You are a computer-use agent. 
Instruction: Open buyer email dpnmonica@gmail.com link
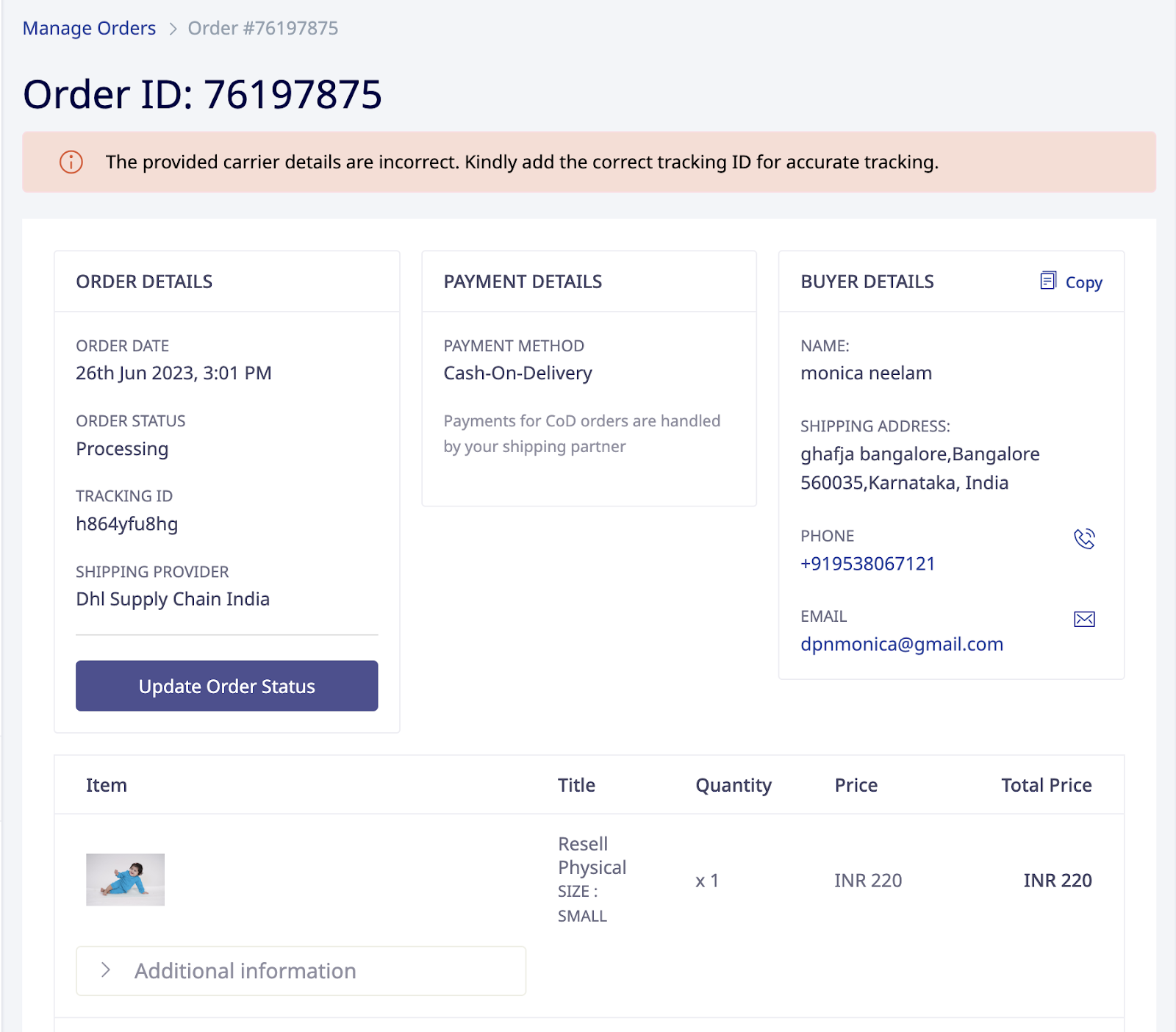[901, 644]
